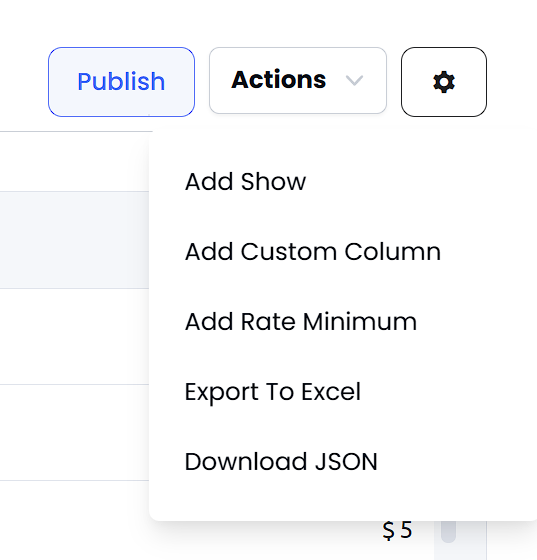The width and height of the screenshot is (537, 560).
Task: Open settings with the gear icon
Action: point(444,82)
